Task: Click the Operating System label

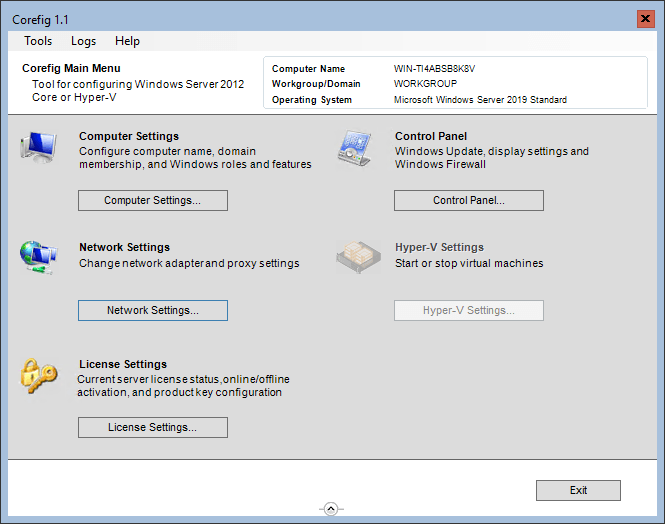Action: [312, 100]
